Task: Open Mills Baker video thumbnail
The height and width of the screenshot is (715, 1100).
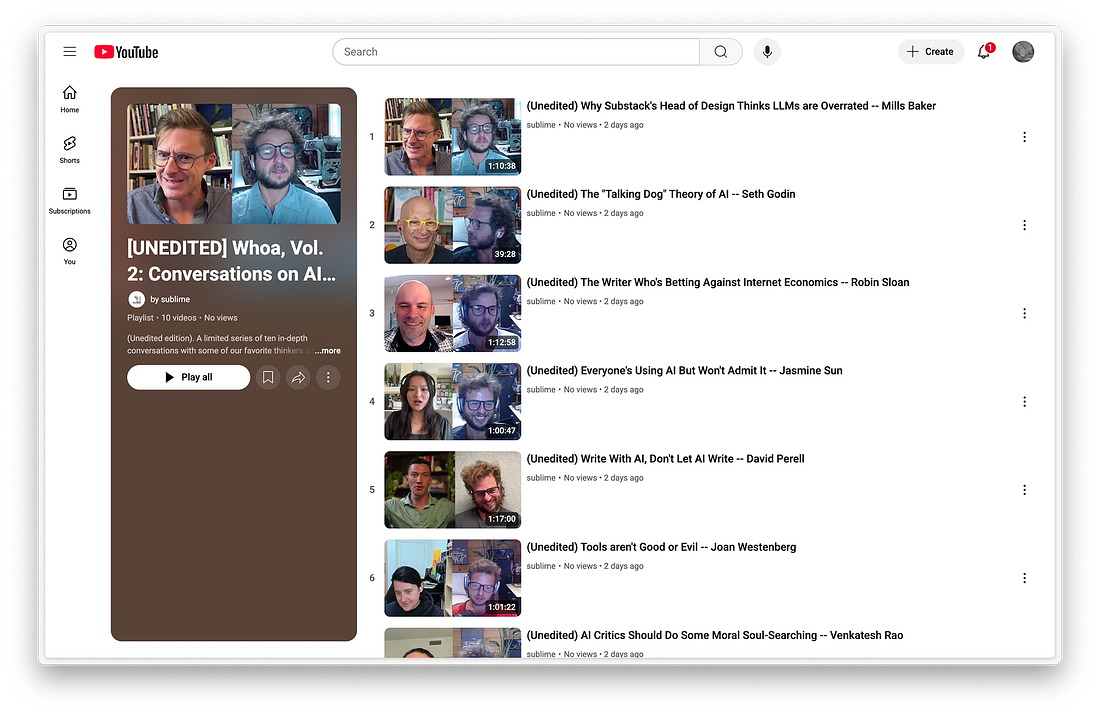Action: point(452,137)
